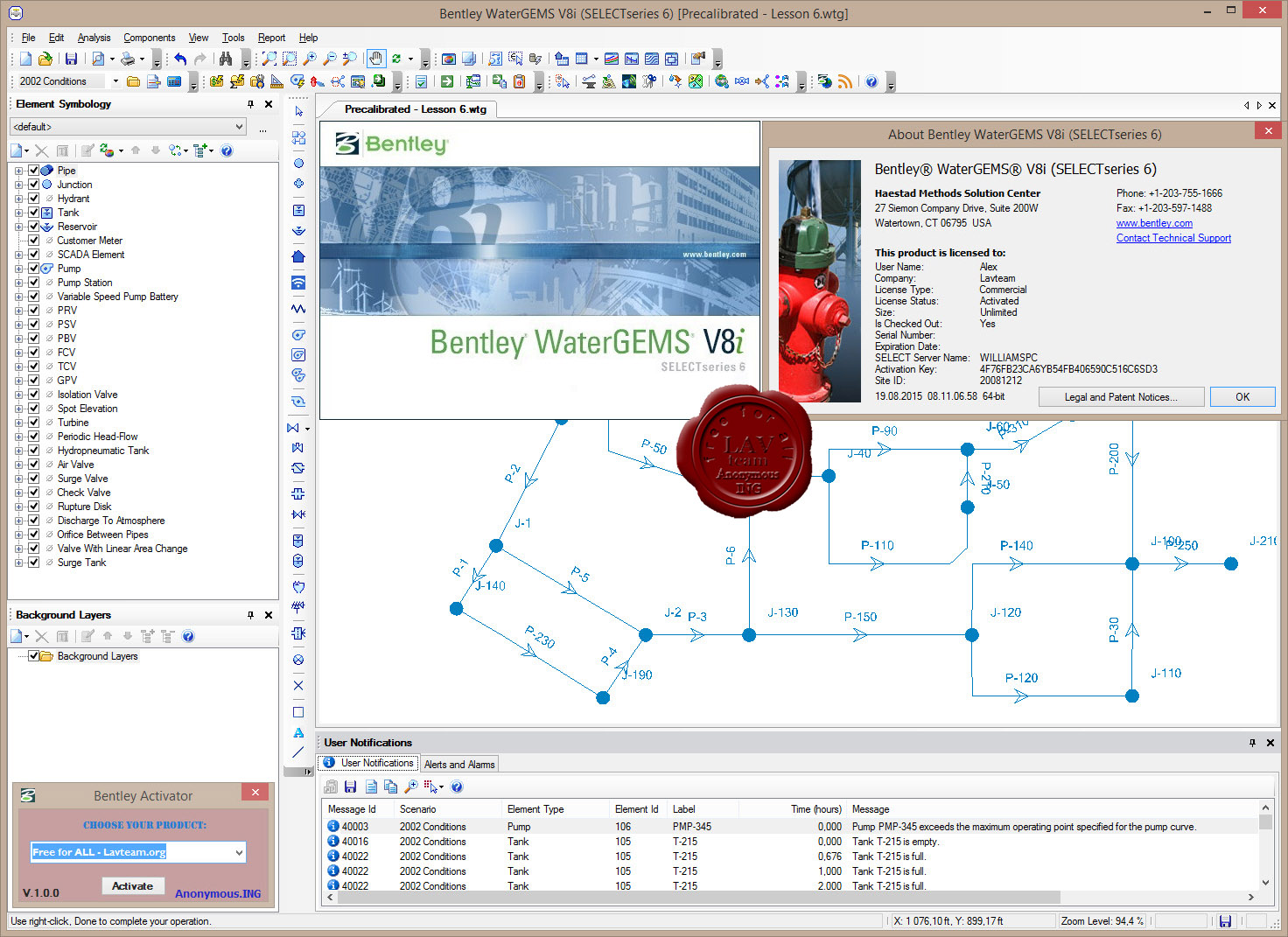The width and height of the screenshot is (1288, 937).
Task: Select the Reservoir layout tool
Action: click(x=298, y=231)
